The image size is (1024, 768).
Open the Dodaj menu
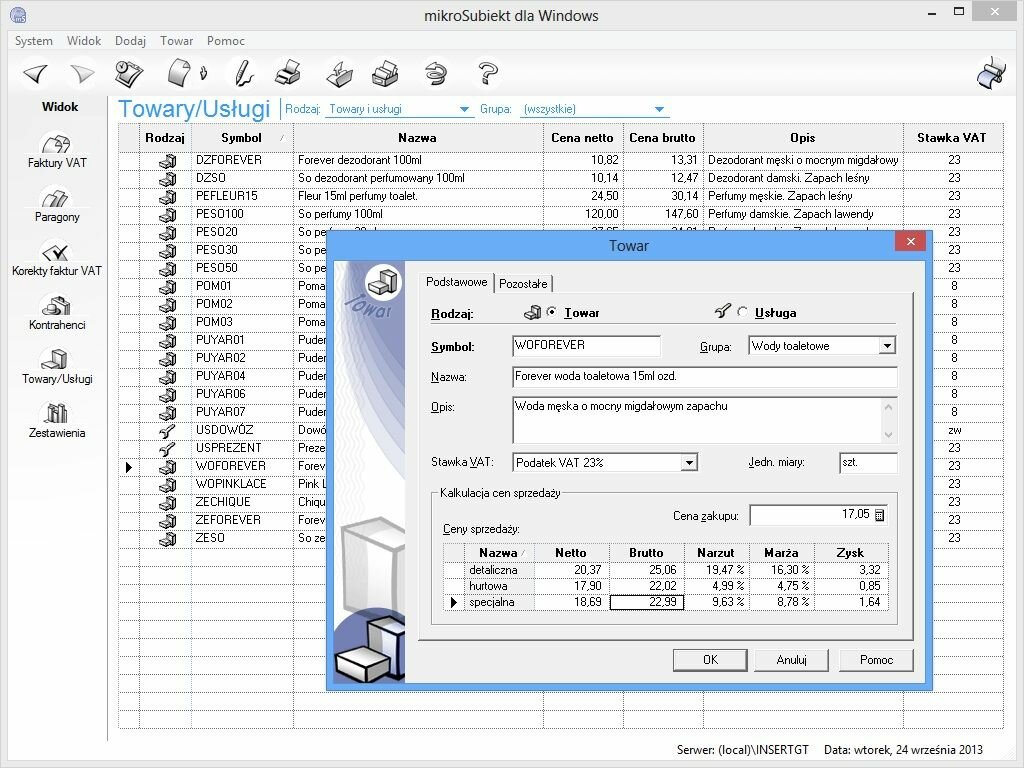130,41
